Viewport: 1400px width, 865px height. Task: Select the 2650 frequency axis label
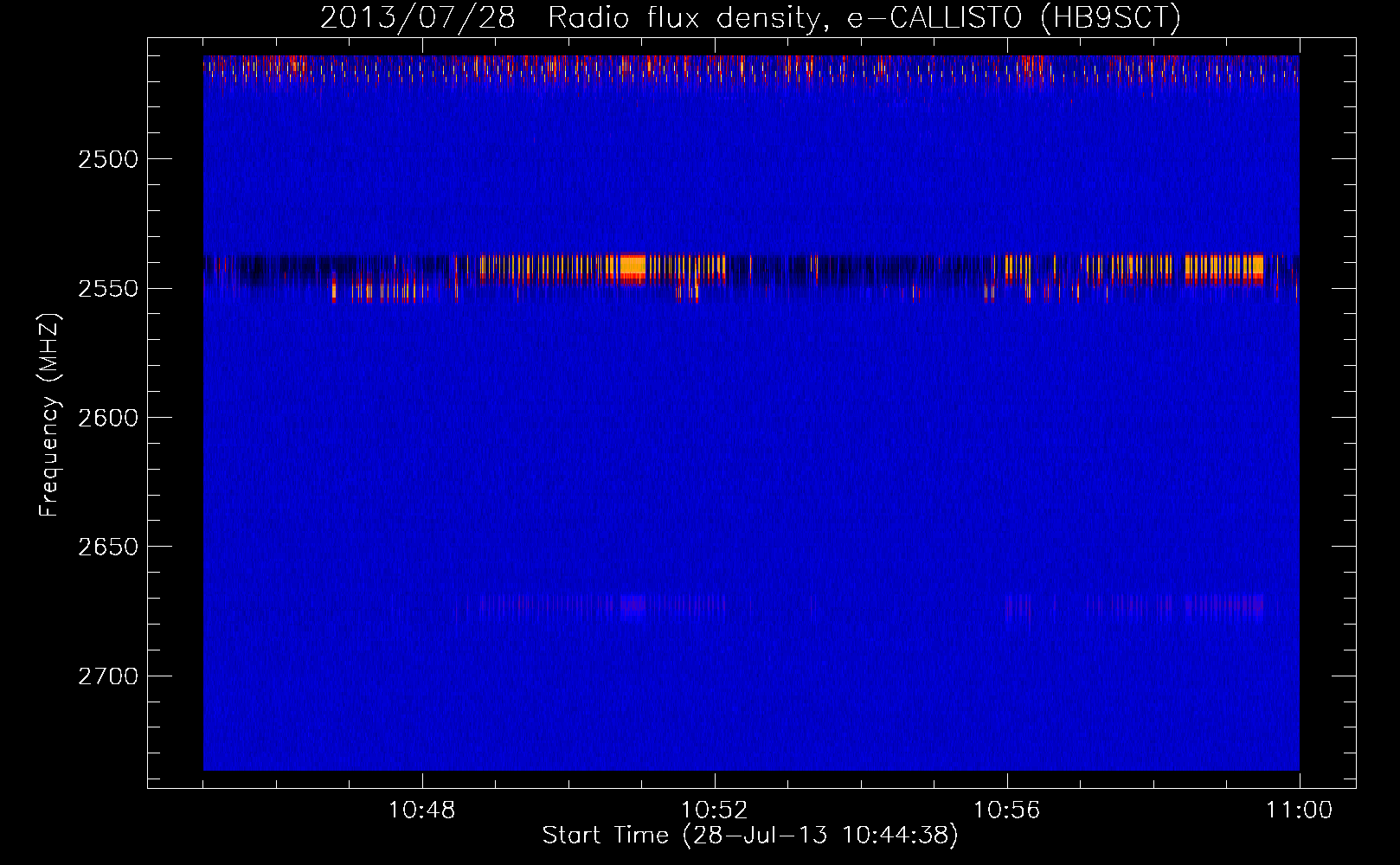(x=107, y=547)
